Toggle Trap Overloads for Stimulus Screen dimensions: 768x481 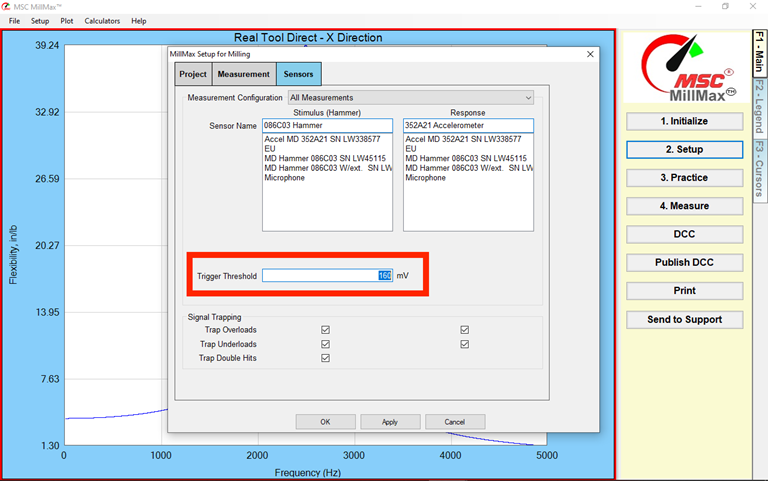click(325, 330)
